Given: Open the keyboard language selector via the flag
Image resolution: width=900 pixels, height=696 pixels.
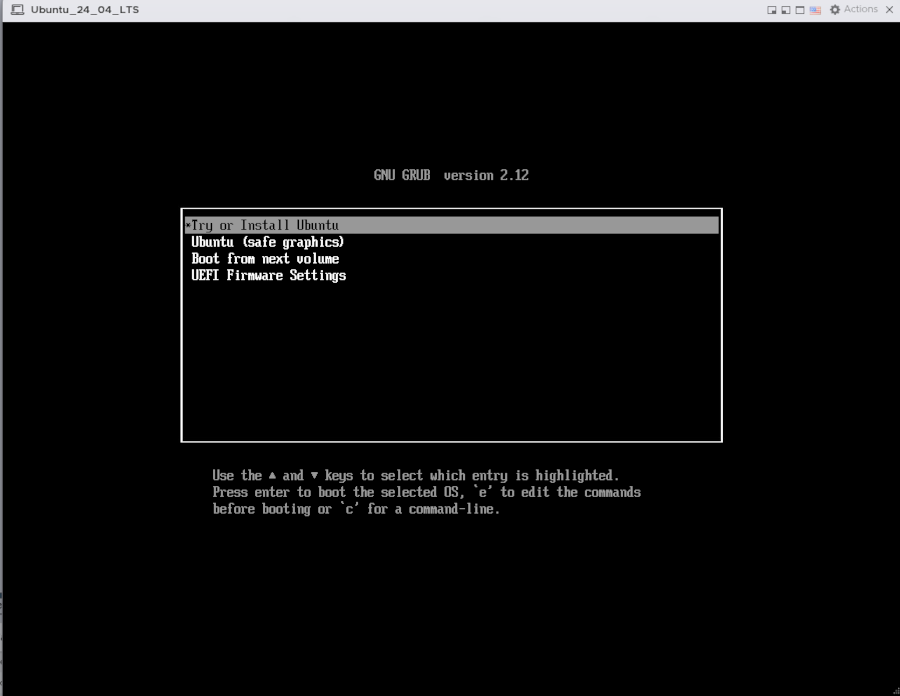Looking at the screenshot, I should [x=813, y=9].
